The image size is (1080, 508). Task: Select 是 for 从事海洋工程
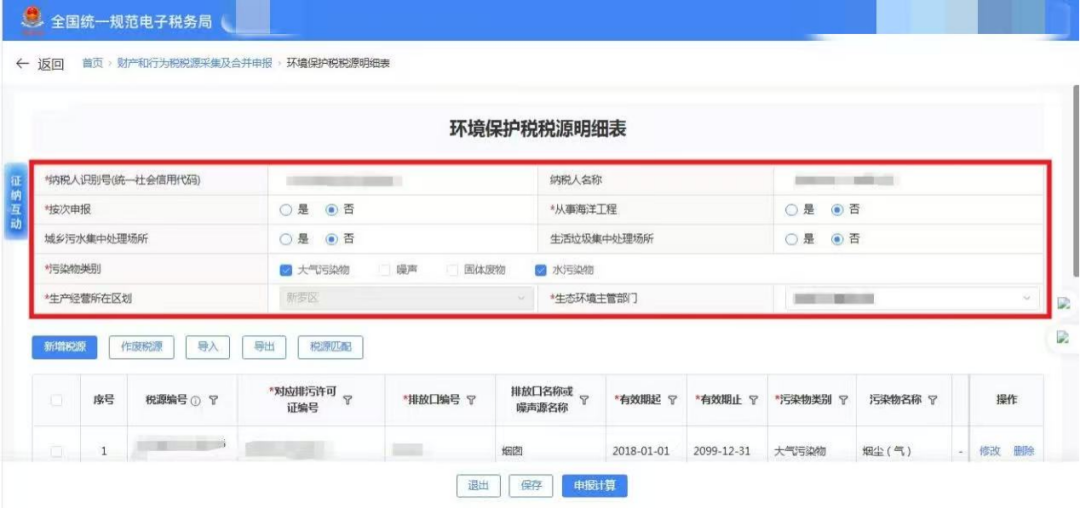(793, 210)
